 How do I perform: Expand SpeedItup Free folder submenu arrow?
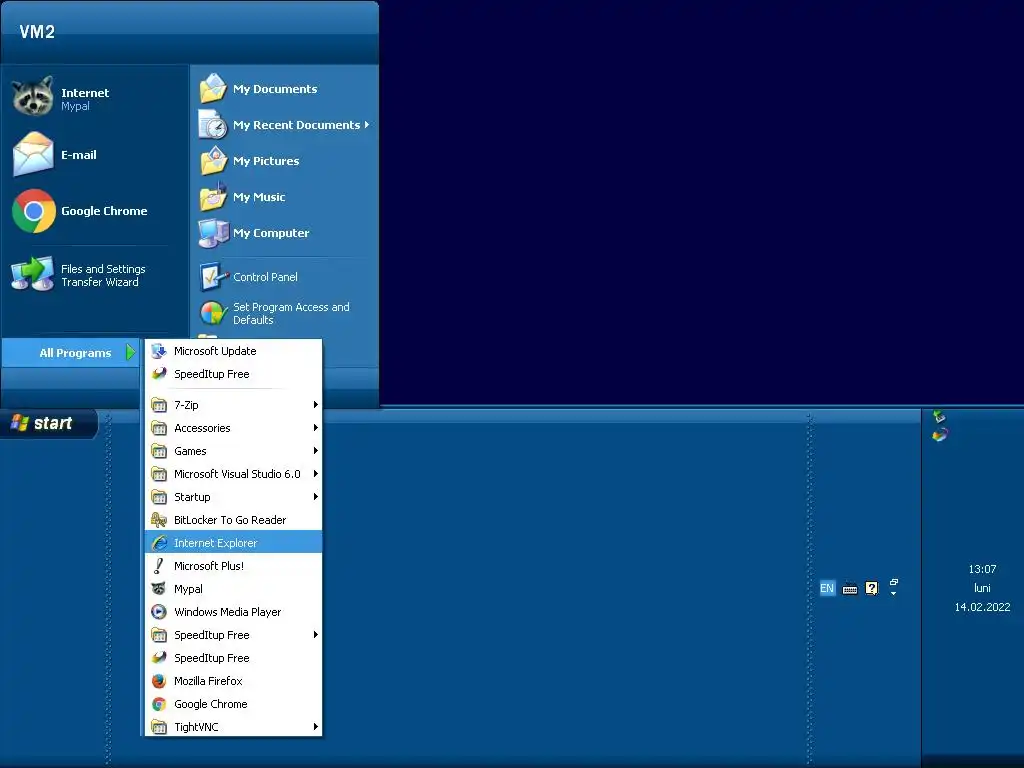(x=315, y=635)
